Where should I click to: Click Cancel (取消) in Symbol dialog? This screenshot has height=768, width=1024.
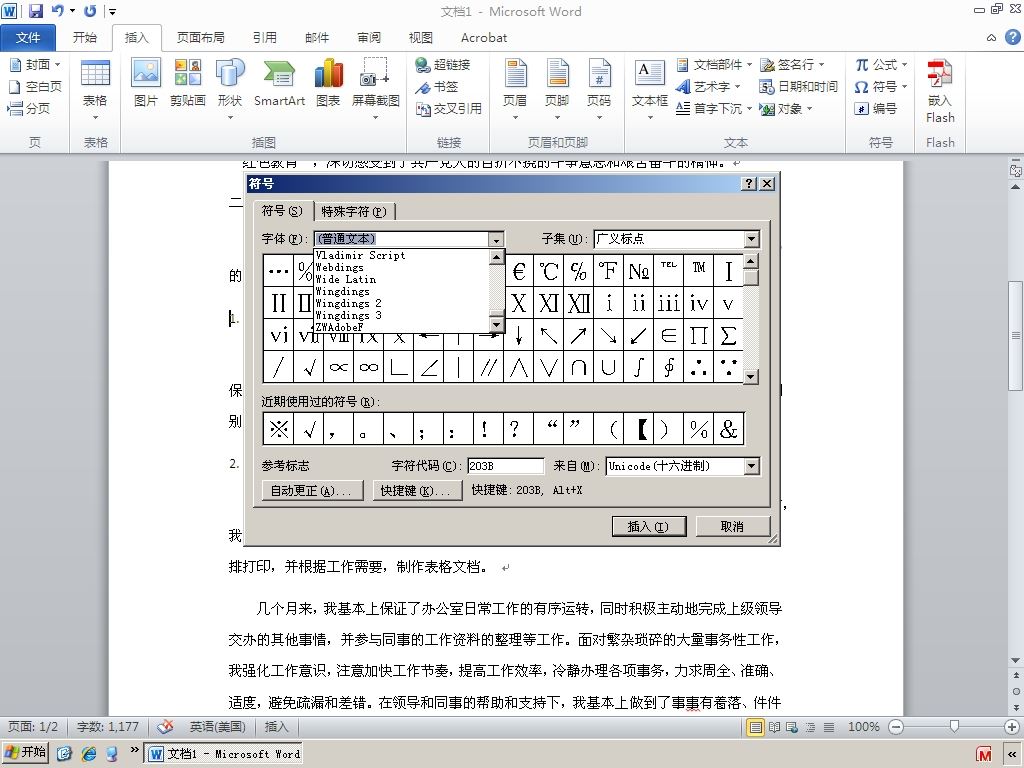pyautogui.click(x=733, y=526)
